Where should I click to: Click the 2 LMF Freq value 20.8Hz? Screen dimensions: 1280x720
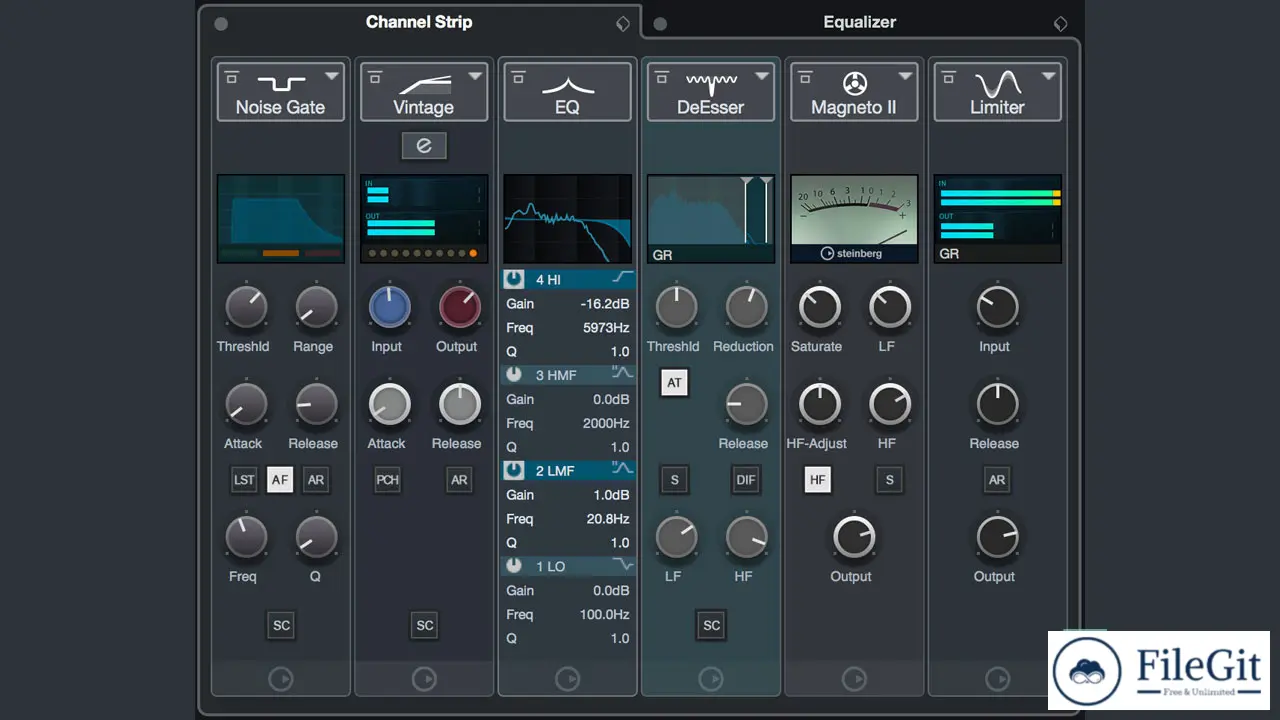pyautogui.click(x=608, y=519)
